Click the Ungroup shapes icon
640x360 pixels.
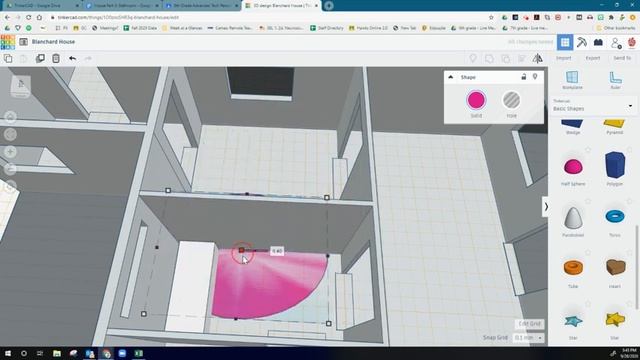[x=506, y=58]
